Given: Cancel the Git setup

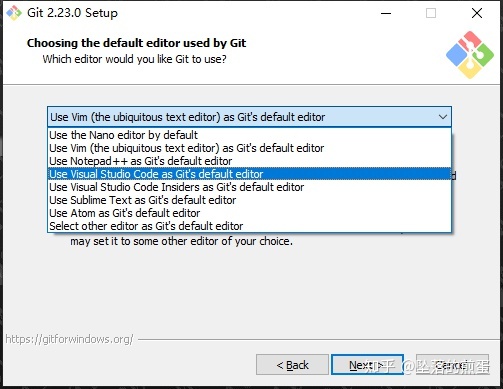Looking at the screenshot, I should [452, 365].
